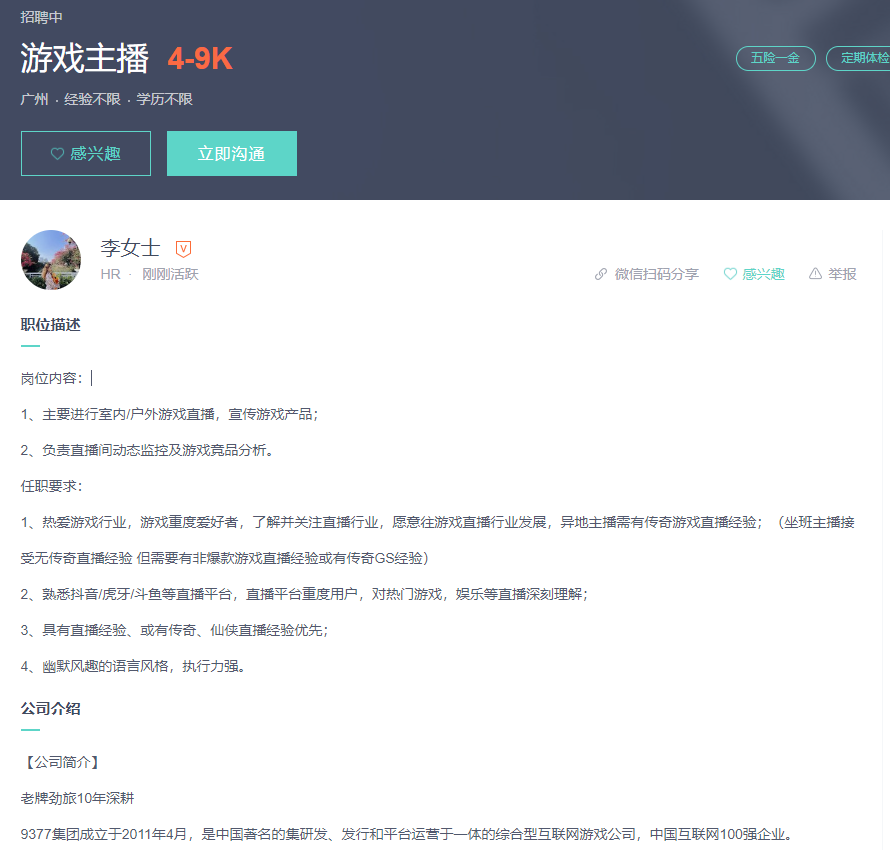Click the 广州 location text
Viewport: 890px width, 850px height.
[35, 99]
